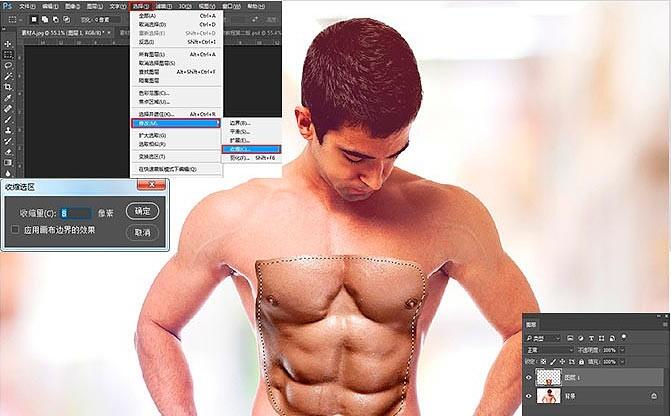Open the Layers panel flyout menu
The width and height of the screenshot is (671, 416).
click(665, 324)
